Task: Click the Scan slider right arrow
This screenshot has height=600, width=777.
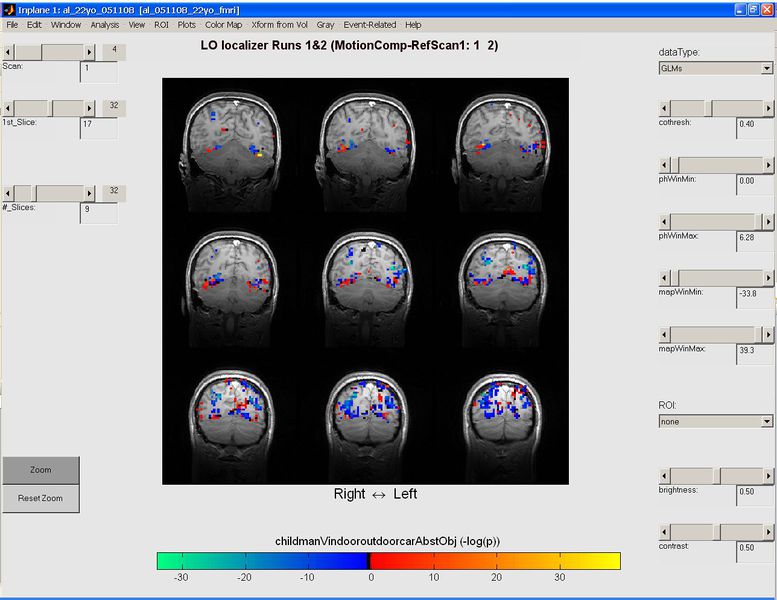Action: click(91, 51)
